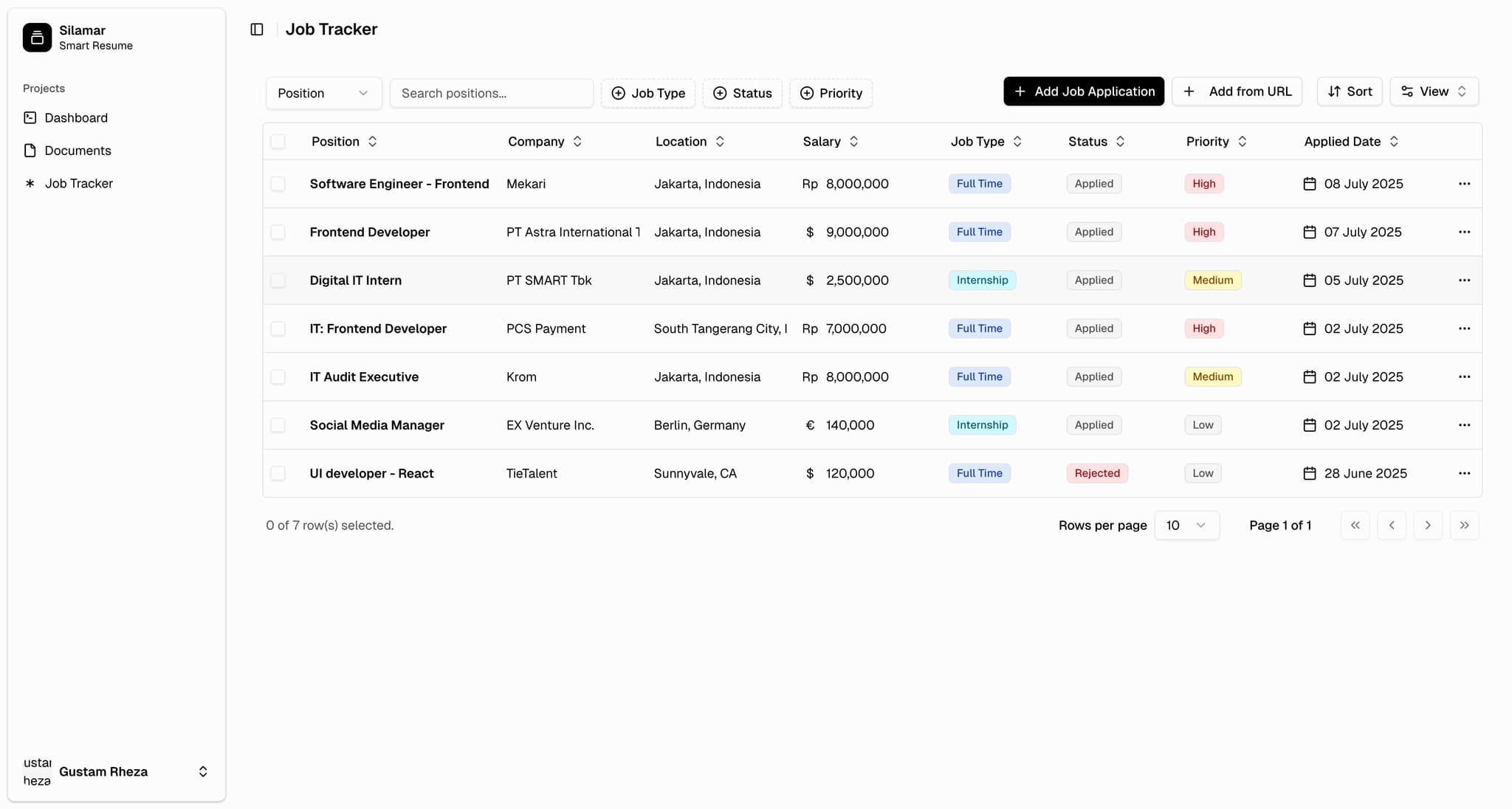
Task: Click the Sunnyvale, CA location cell
Action: tap(695, 473)
